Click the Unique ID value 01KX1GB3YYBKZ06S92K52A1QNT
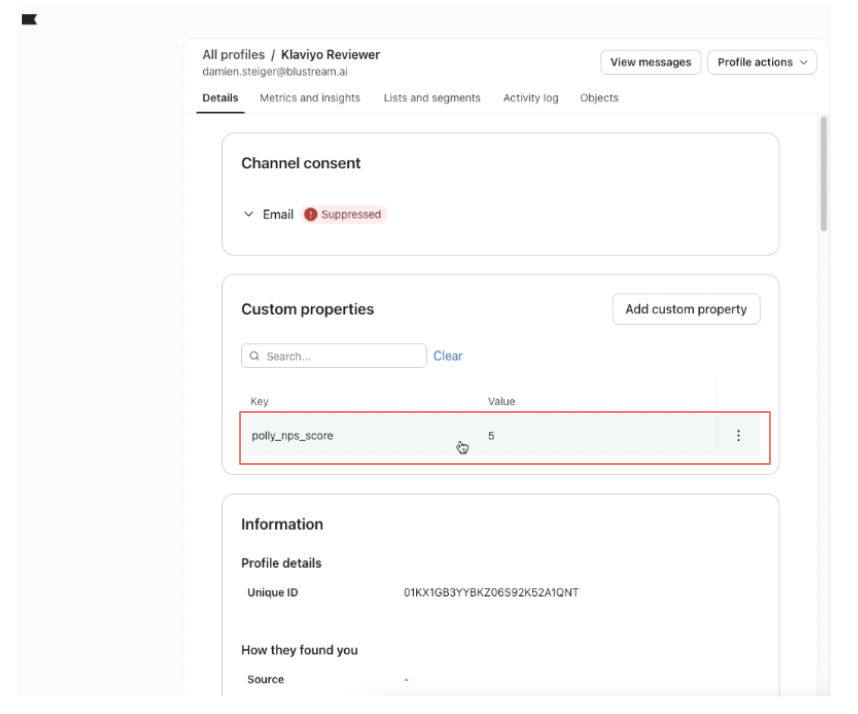The width and height of the screenshot is (858, 714). click(491, 593)
